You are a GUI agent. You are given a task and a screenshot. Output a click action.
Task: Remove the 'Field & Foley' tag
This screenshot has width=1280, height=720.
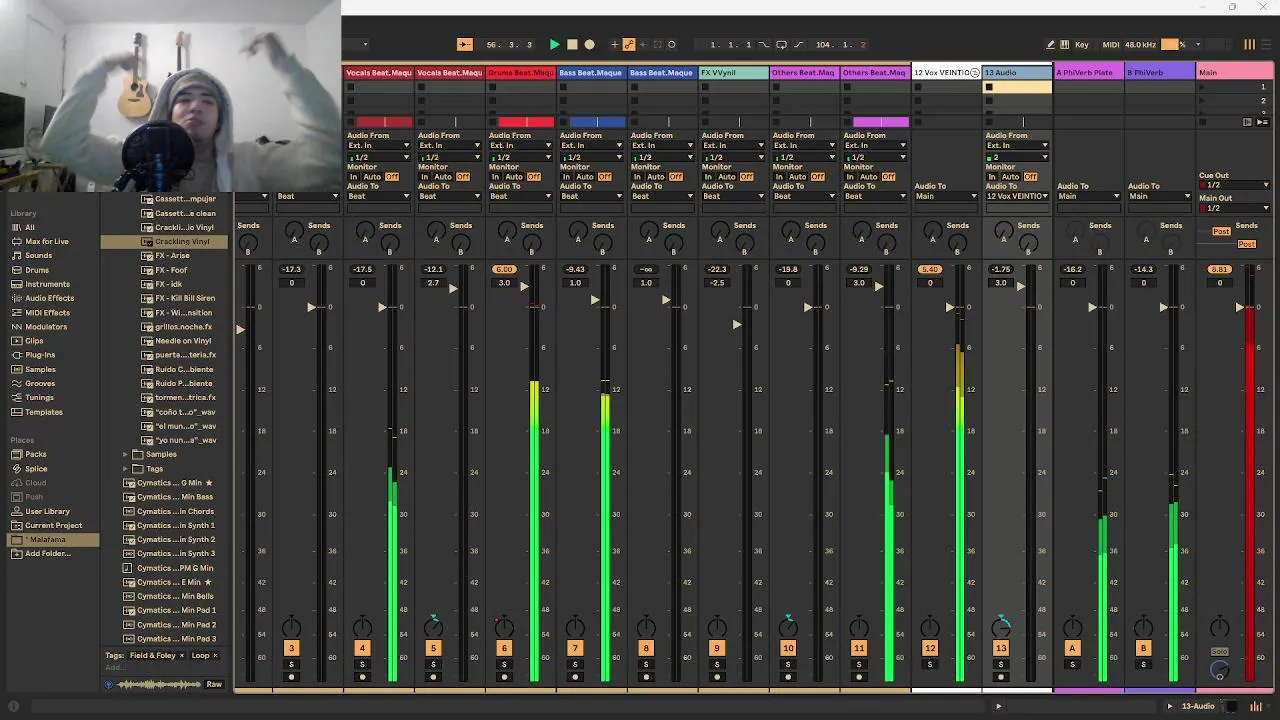tap(184, 656)
